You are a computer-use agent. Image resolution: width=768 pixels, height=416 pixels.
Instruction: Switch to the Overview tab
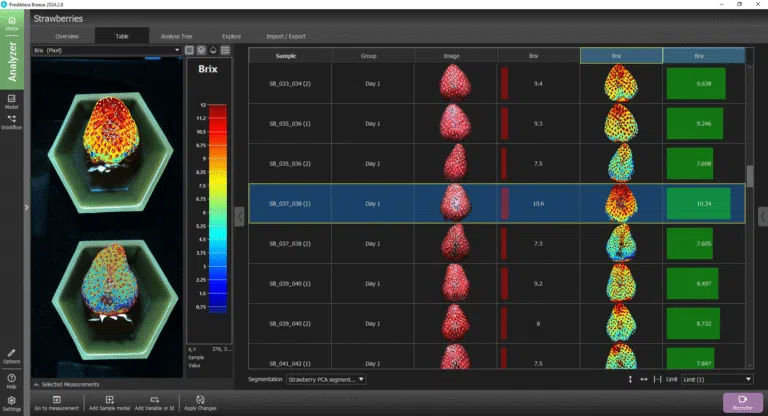pyautogui.click(x=67, y=36)
